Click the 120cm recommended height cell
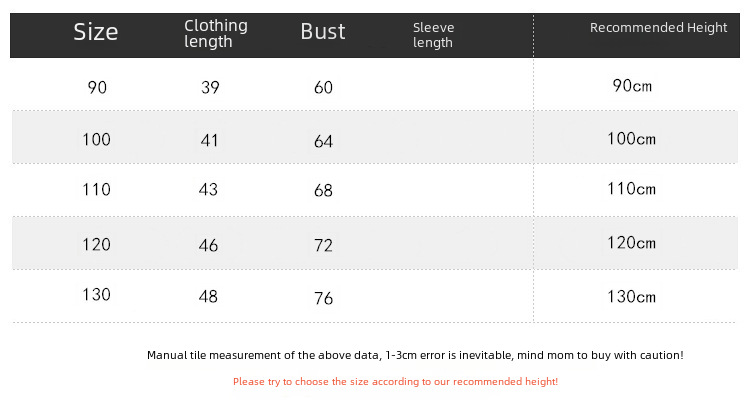This screenshot has height=415, width=750. [632, 242]
